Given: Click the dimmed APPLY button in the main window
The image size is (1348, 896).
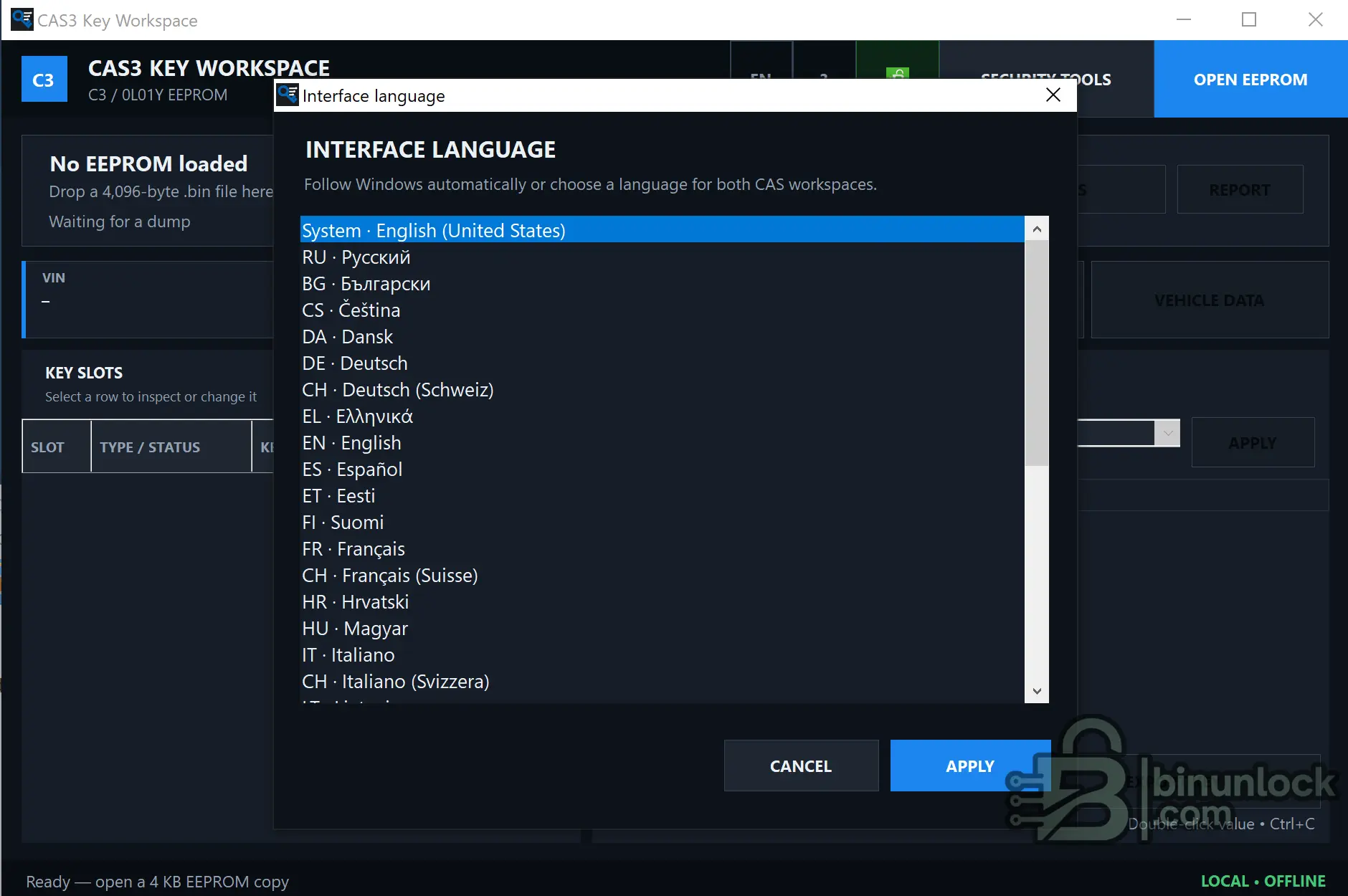Looking at the screenshot, I should click(x=1253, y=442).
